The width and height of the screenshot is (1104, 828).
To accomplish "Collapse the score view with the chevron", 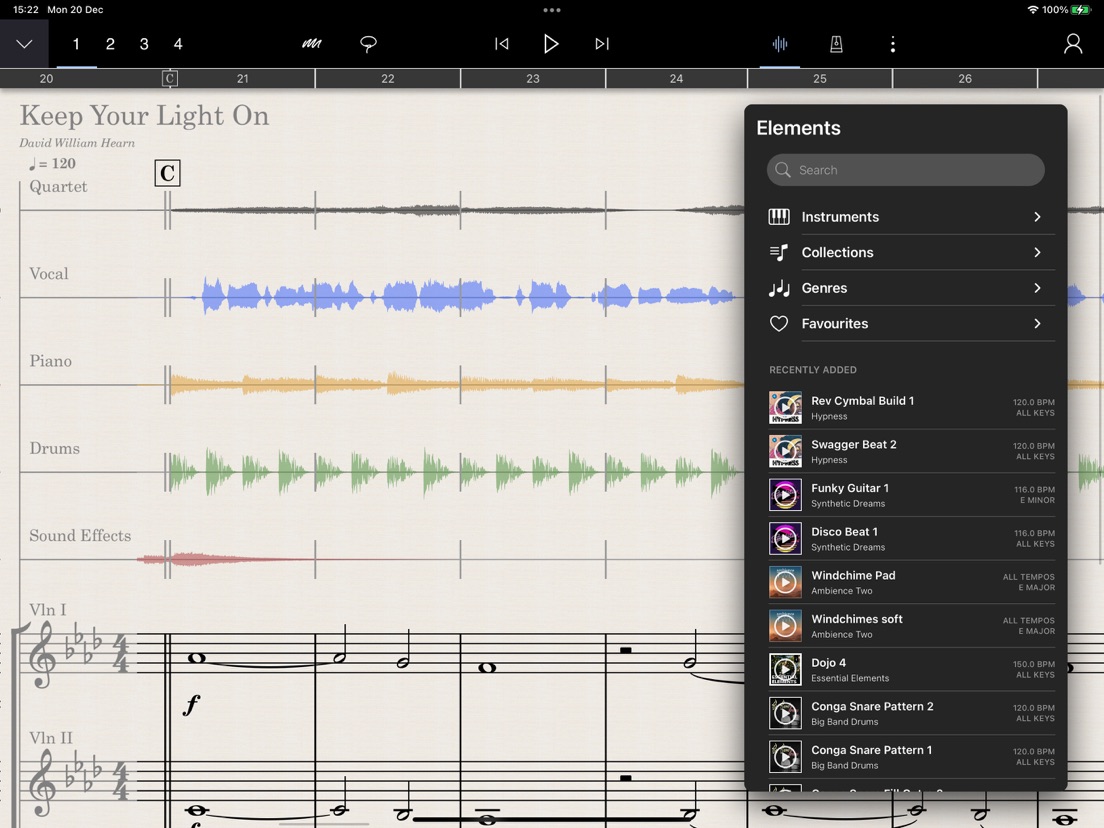I will point(24,44).
